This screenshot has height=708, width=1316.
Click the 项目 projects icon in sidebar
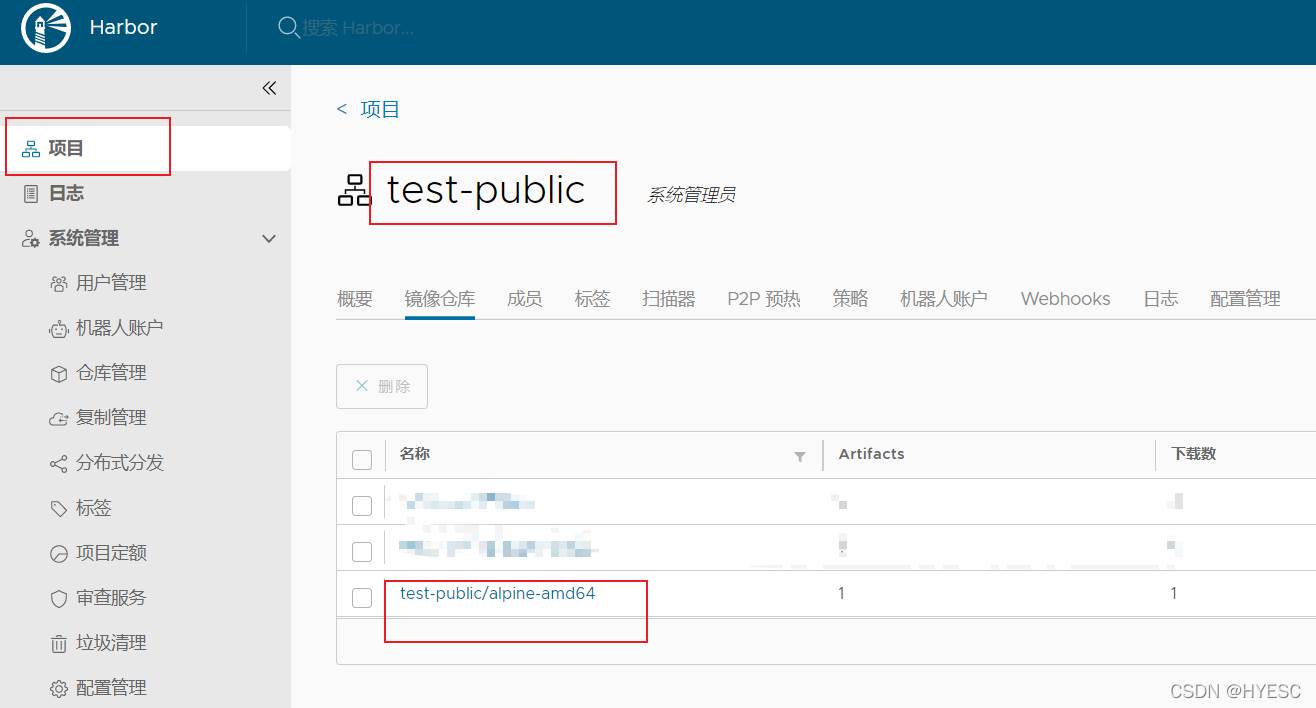(x=31, y=149)
